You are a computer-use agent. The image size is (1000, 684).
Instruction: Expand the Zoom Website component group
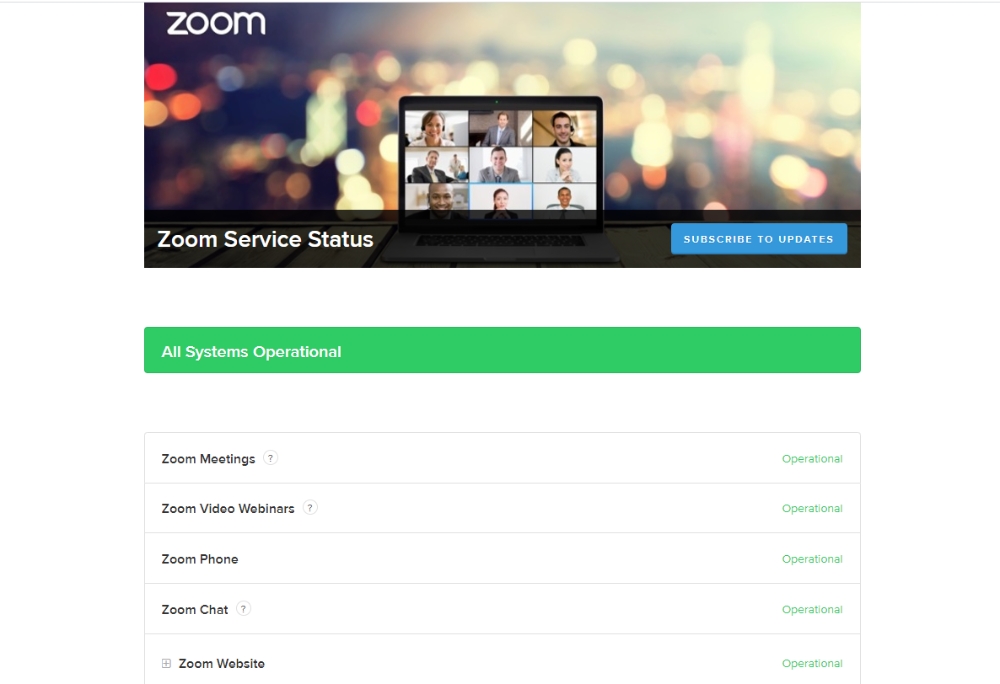[x=166, y=664]
